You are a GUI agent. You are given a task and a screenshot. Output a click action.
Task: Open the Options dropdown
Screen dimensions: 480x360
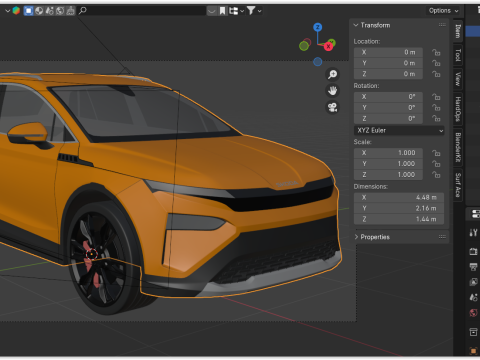[444, 11]
